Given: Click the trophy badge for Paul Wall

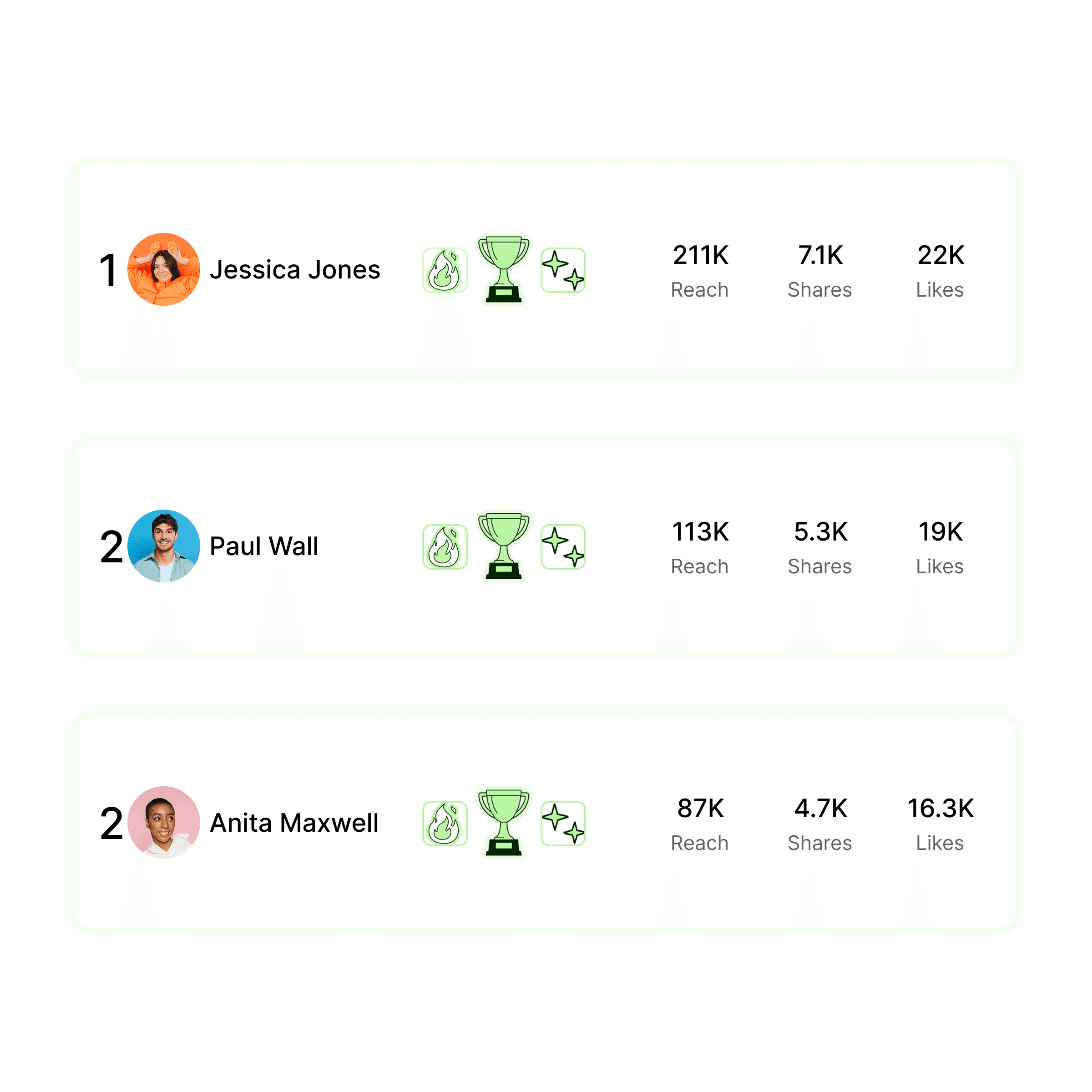Looking at the screenshot, I should pyautogui.click(x=504, y=546).
